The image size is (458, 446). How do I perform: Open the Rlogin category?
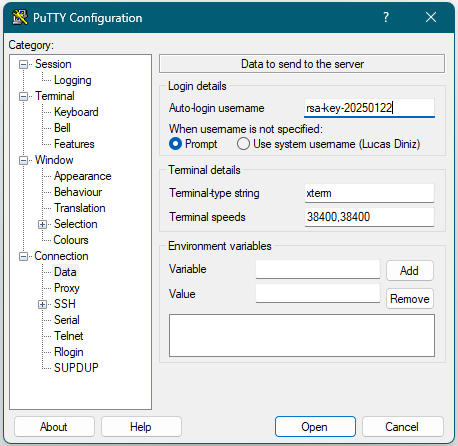click(x=69, y=352)
